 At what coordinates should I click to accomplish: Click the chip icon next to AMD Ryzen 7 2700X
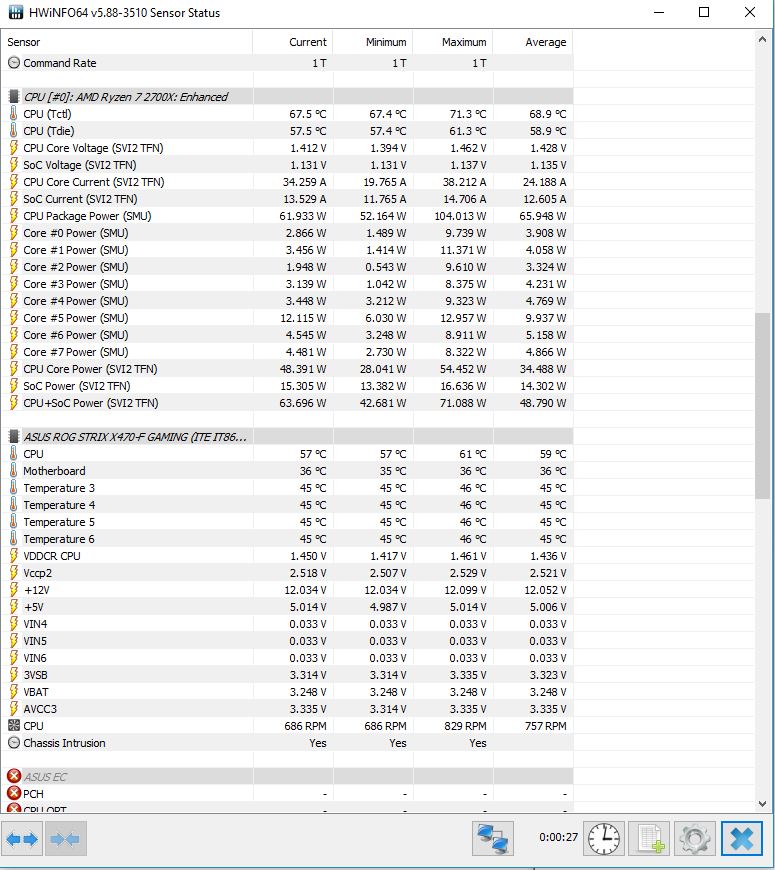pyautogui.click(x=14, y=97)
